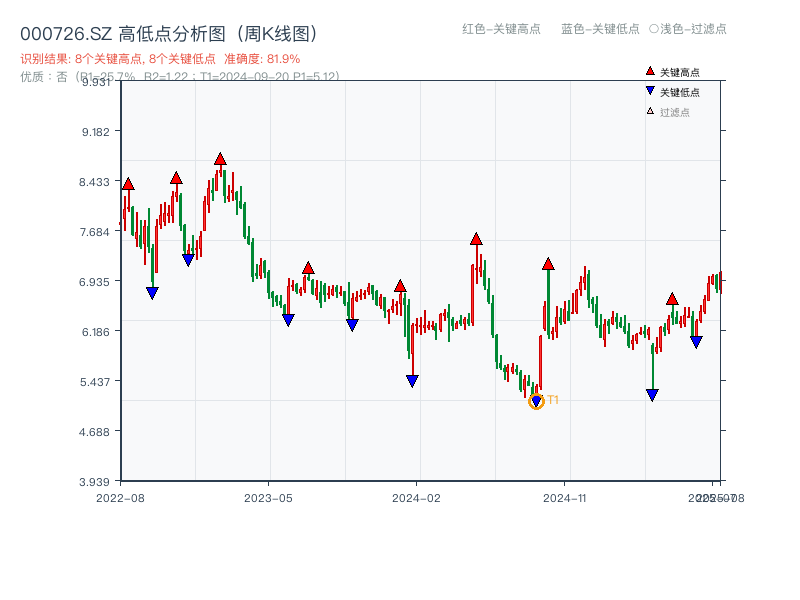Click the gray 优质：否 detail line
The width and height of the screenshot is (800, 600).
click(180, 77)
